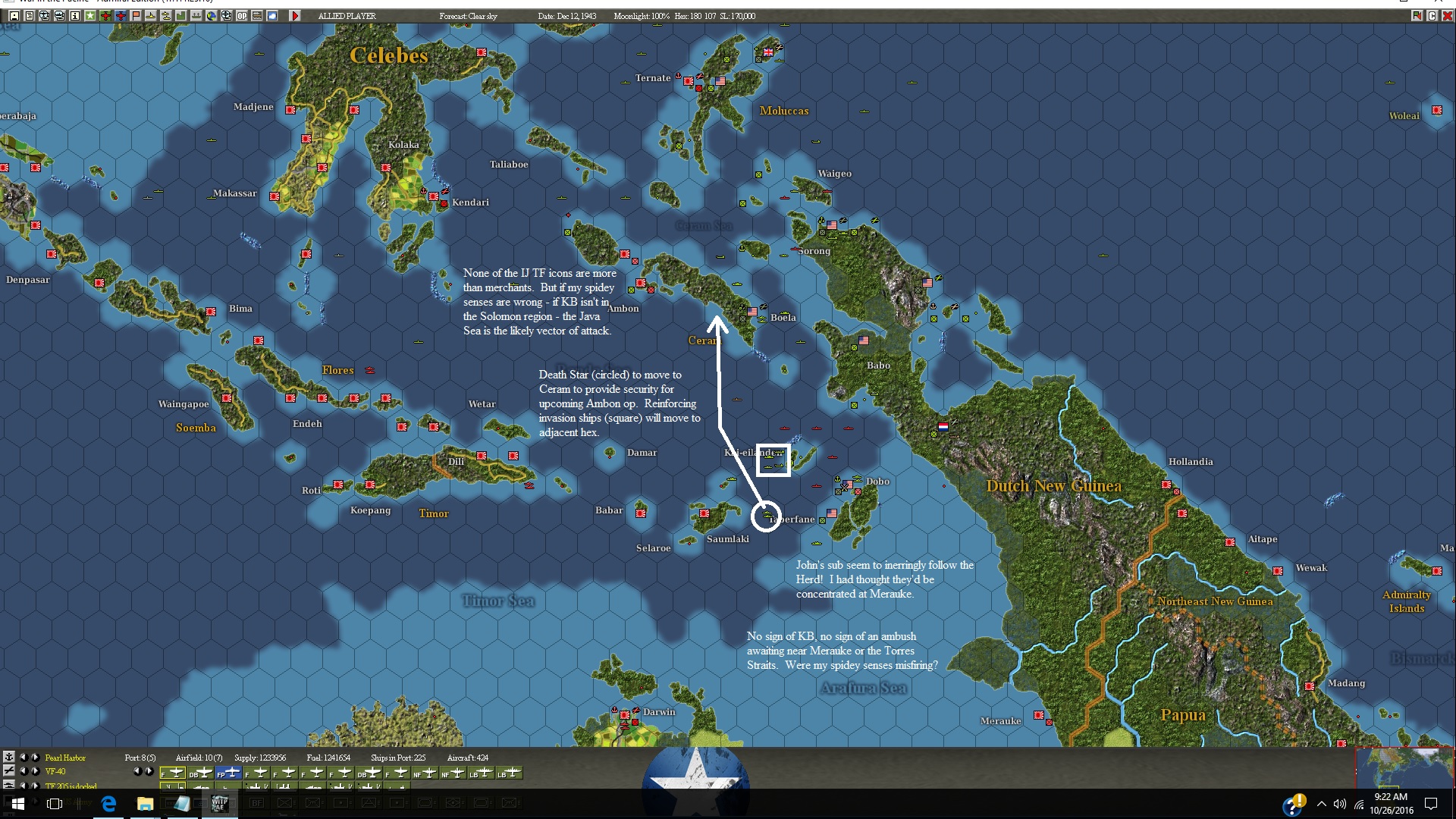Click the US flag near Babo
The height and width of the screenshot is (819, 1456).
point(864,340)
